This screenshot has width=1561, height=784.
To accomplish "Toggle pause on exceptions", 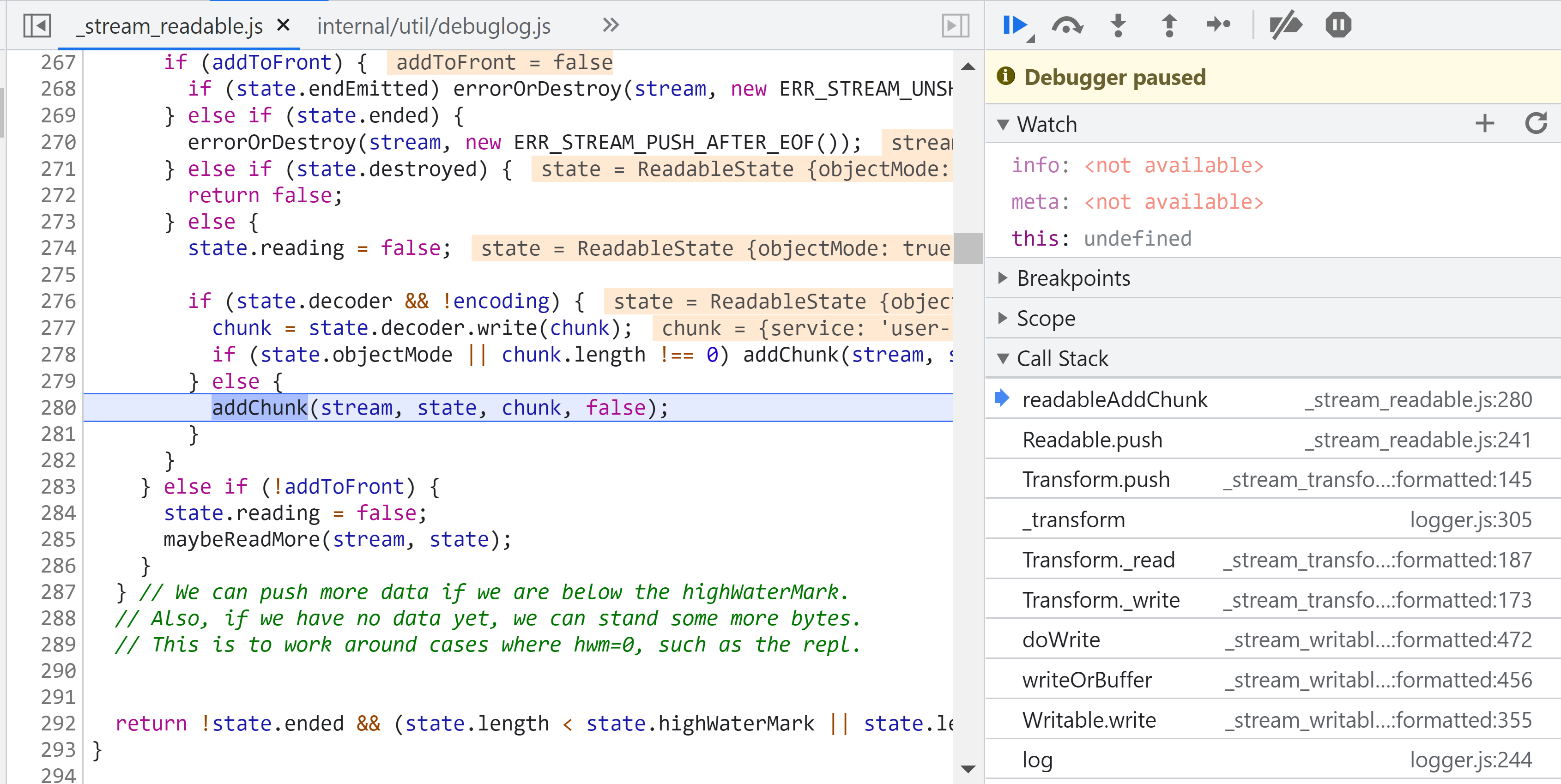I will [1338, 25].
